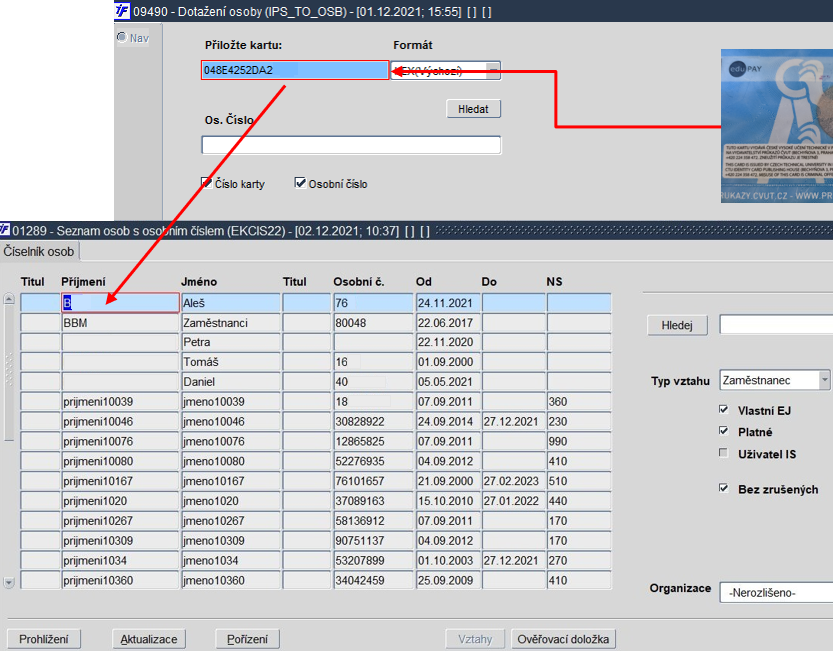
Task: Enable the Uživatel IS checkbox
Action: (724, 453)
